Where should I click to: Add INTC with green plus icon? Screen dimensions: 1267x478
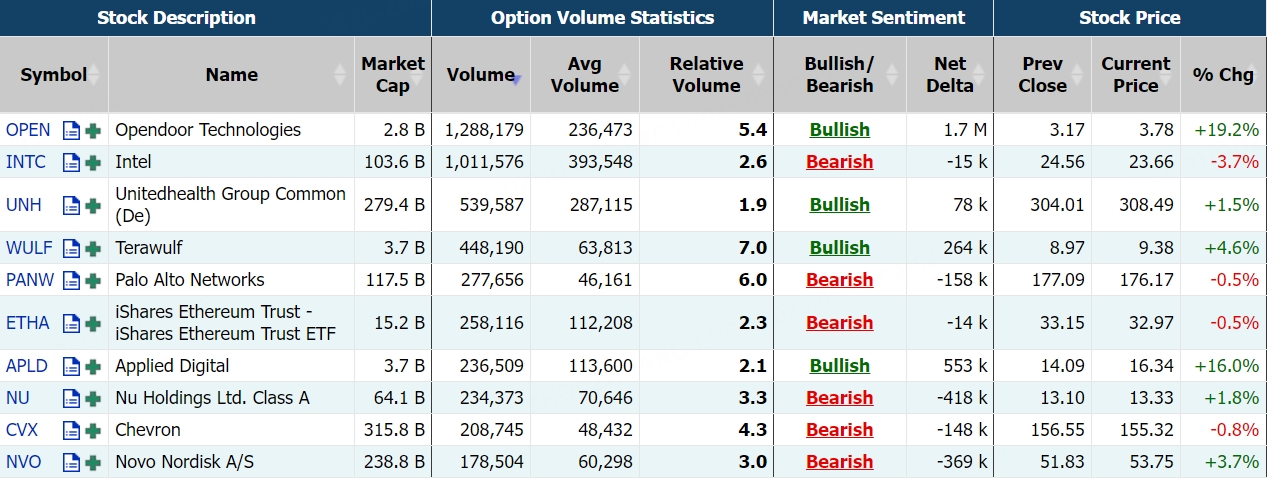(x=93, y=162)
